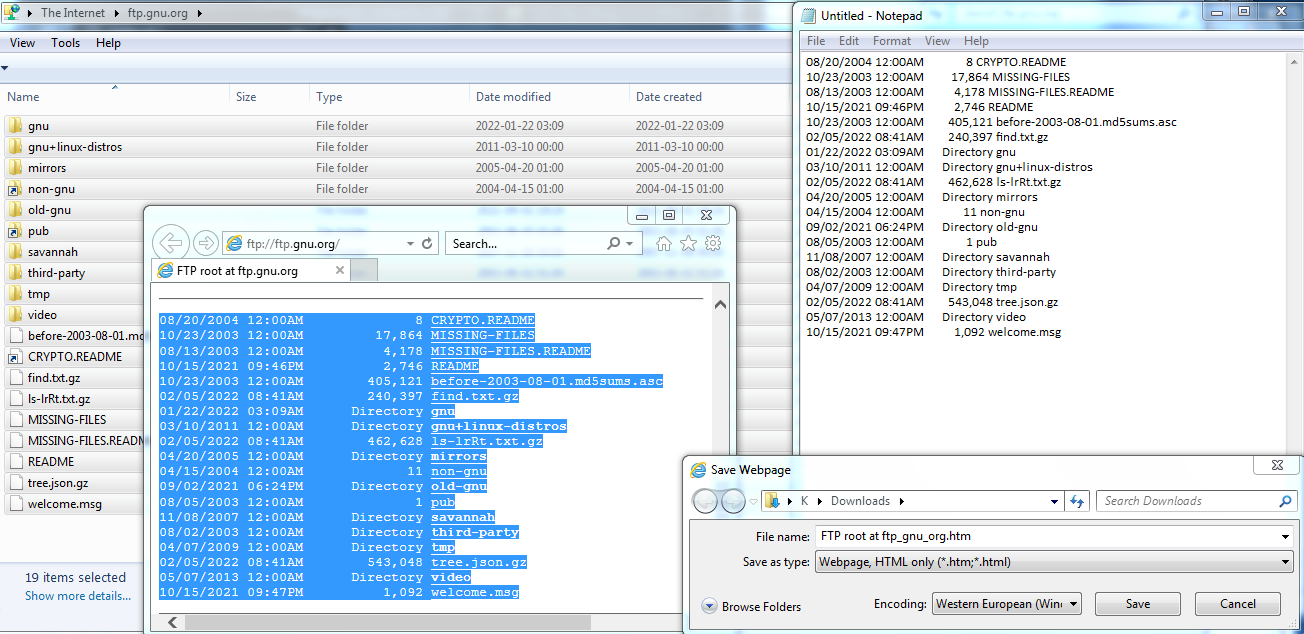Open the old-gnu directory link in IE

click(459, 486)
